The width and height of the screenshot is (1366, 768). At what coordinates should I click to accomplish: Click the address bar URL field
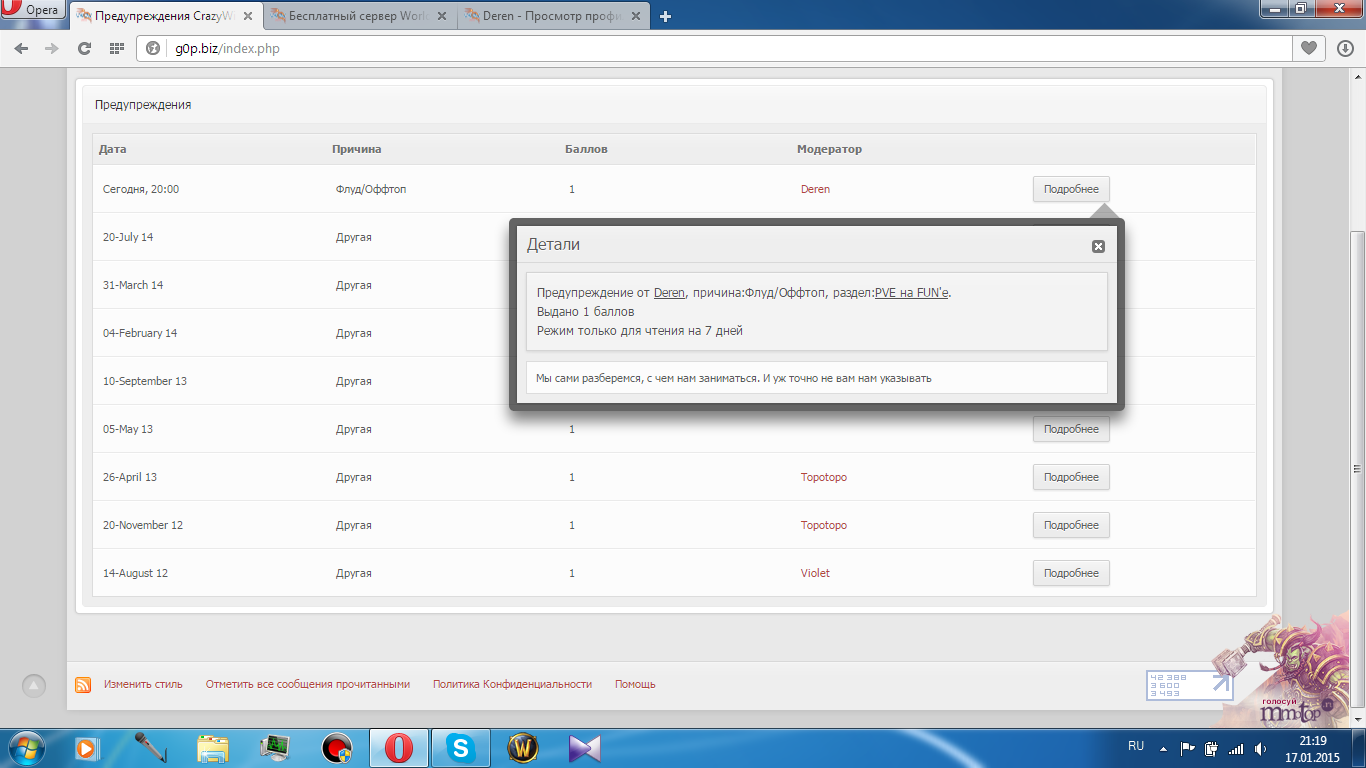coord(700,48)
